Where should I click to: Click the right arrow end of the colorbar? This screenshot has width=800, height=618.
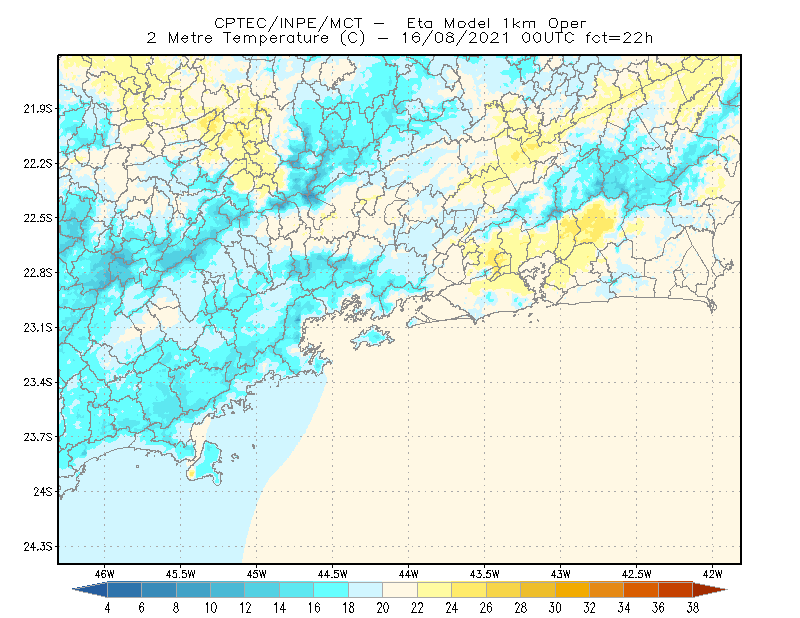pos(710,590)
